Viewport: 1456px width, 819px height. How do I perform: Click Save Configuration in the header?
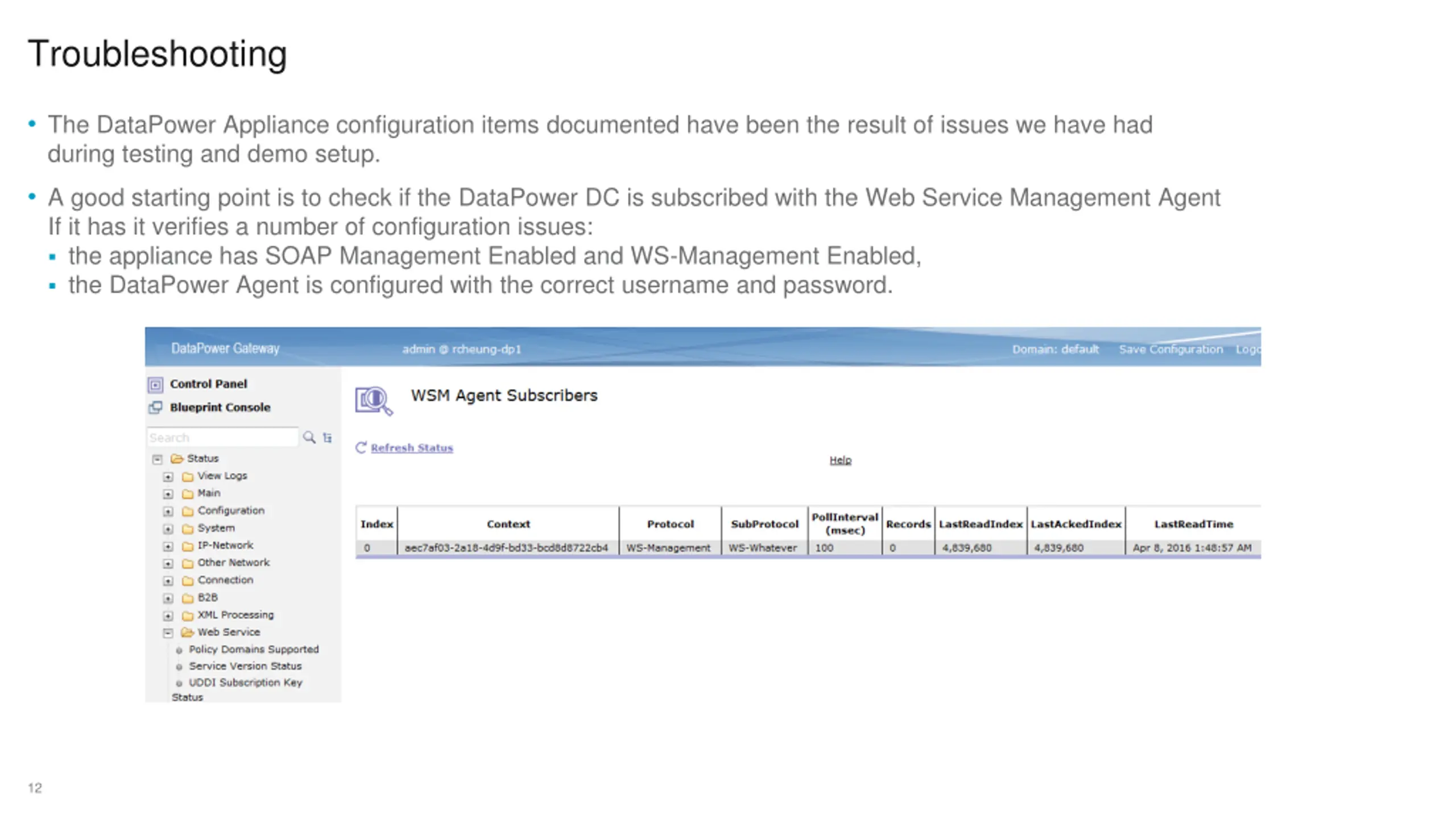click(x=1170, y=349)
